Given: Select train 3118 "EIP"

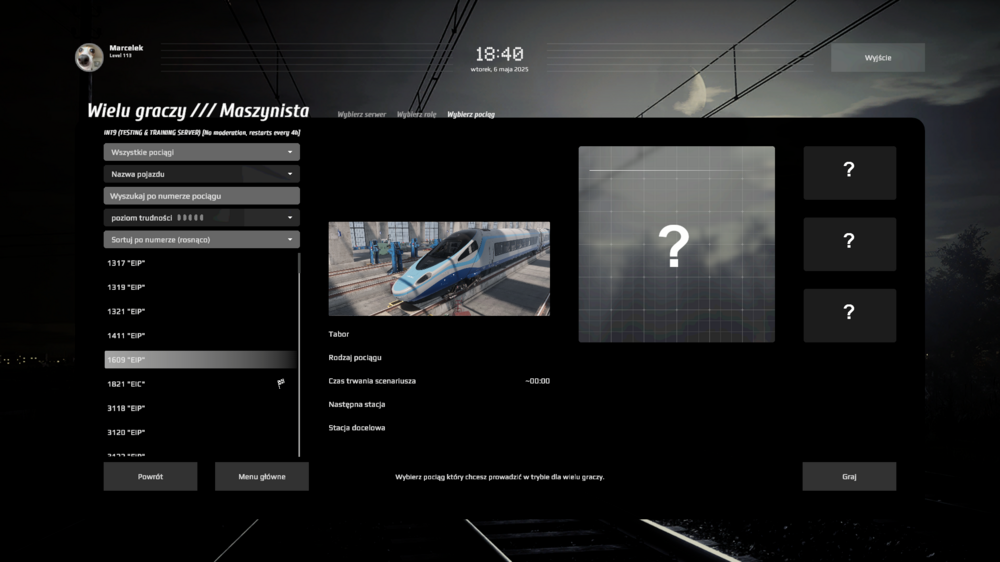Looking at the screenshot, I should (x=200, y=408).
